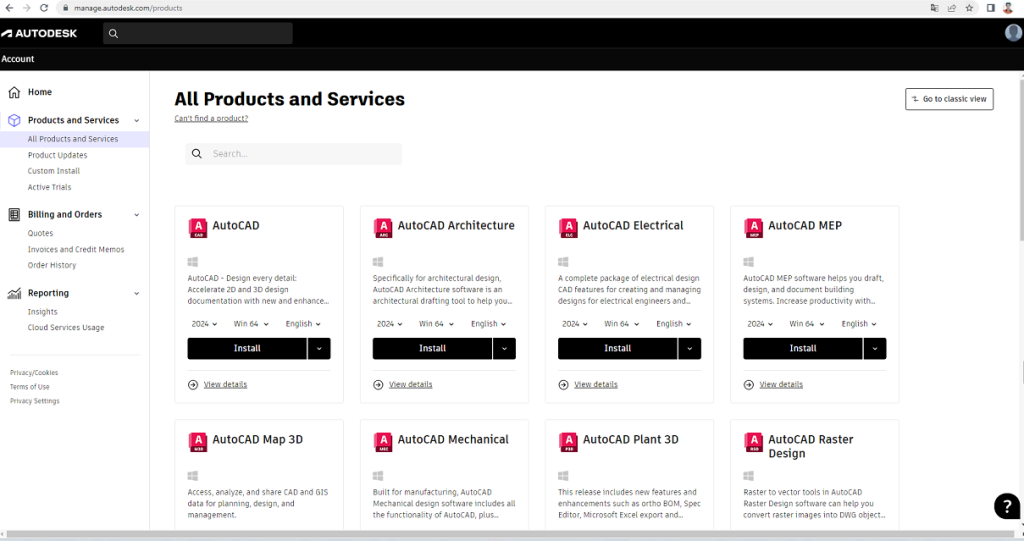Select Product Updates in sidebar
Screen dimensions: 1024x541
coord(57,155)
